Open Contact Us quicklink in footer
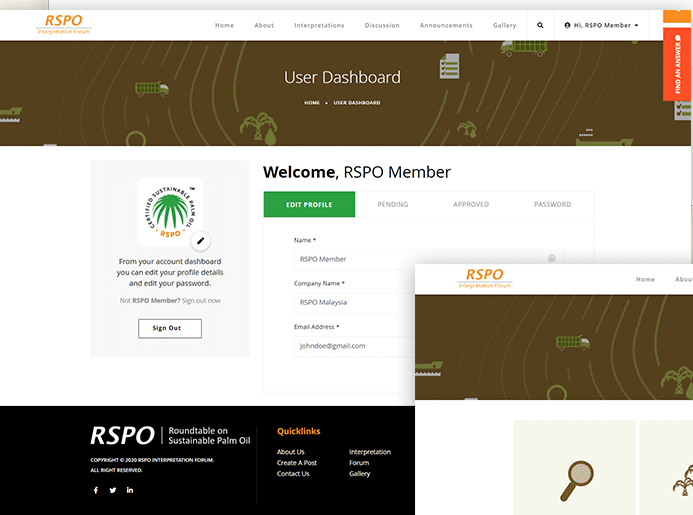Viewport: 693px width, 515px height. tap(293, 473)
